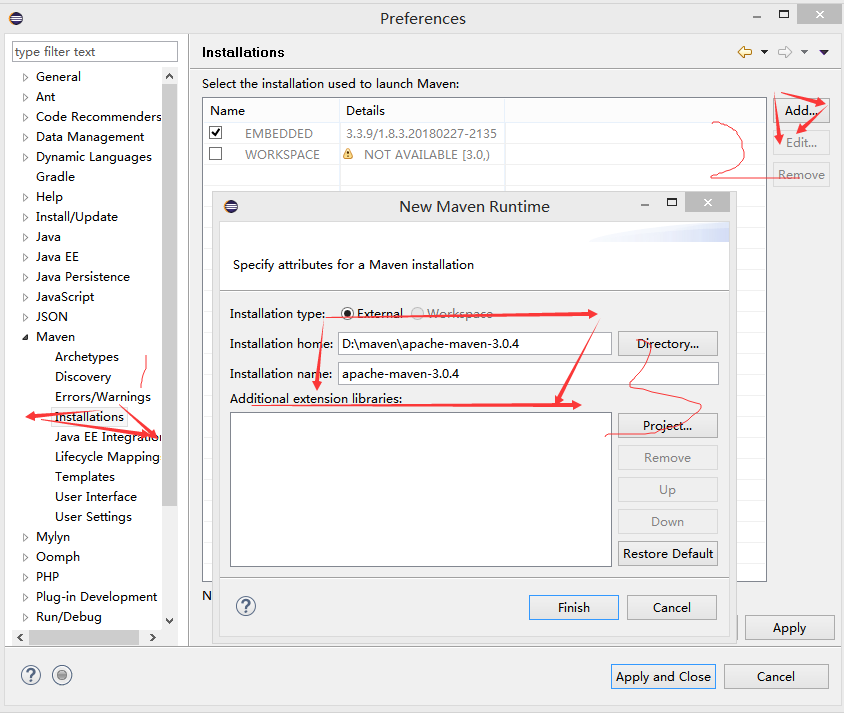Click the Project... button
The height and width of the screenshot is (713, 844).
pyautogui.click(x=667, y=426)
